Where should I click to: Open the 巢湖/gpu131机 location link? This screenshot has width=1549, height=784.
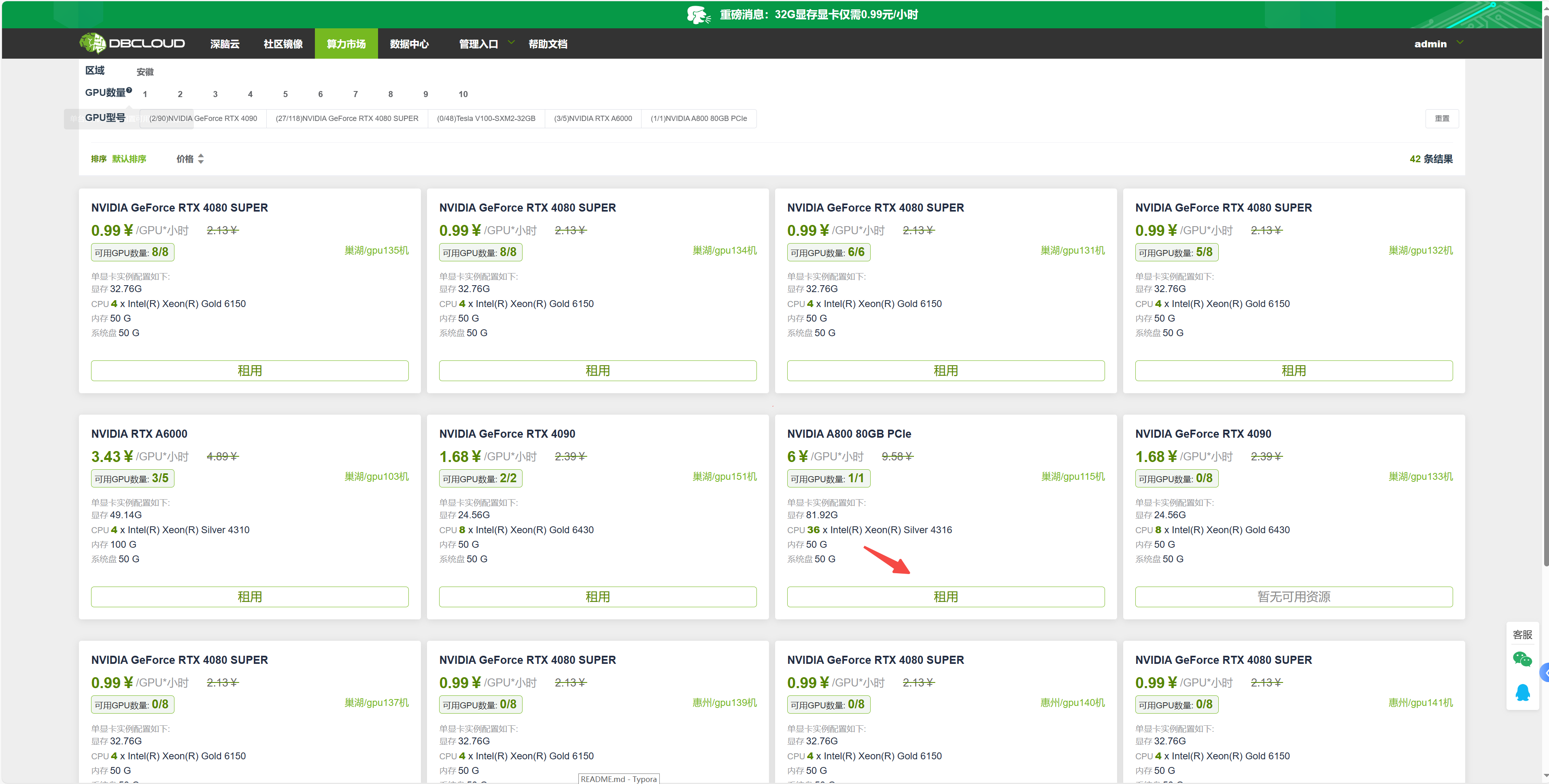click(x=1073, y=250)
